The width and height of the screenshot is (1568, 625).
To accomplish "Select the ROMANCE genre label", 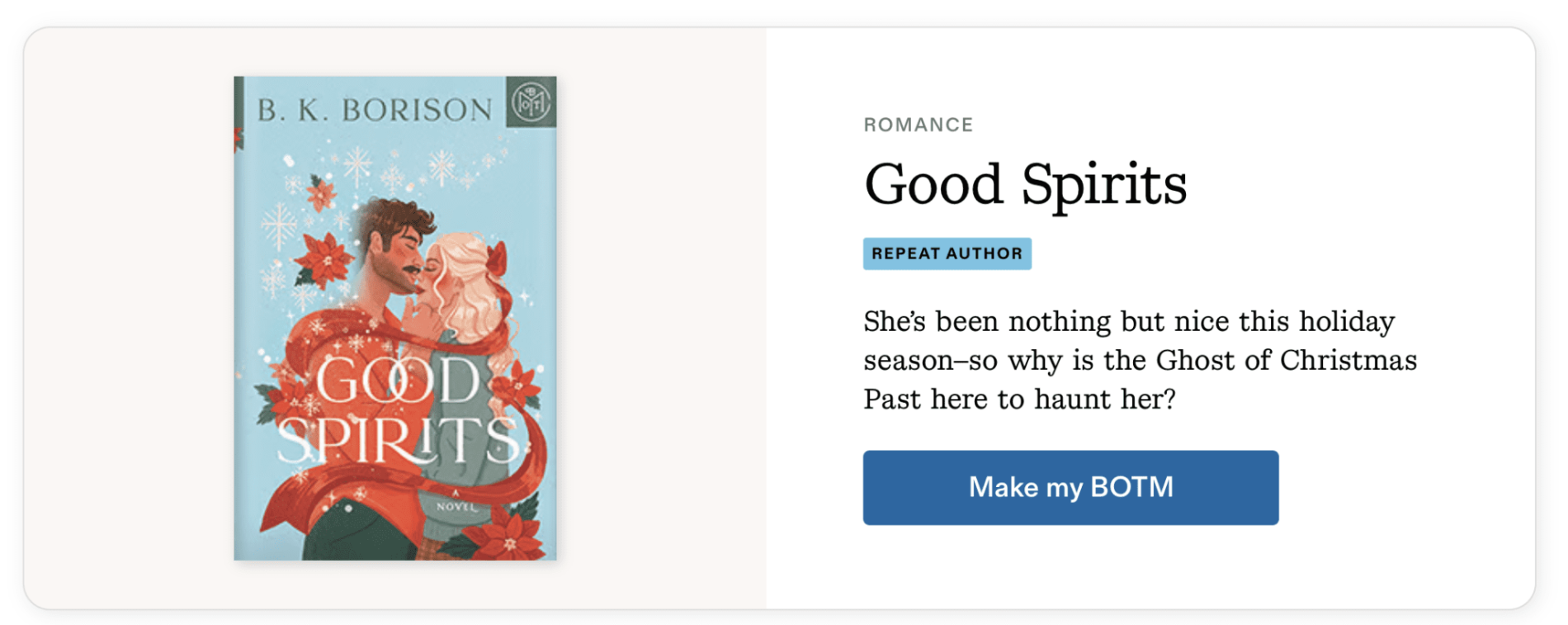I will [x=918, y=125].
